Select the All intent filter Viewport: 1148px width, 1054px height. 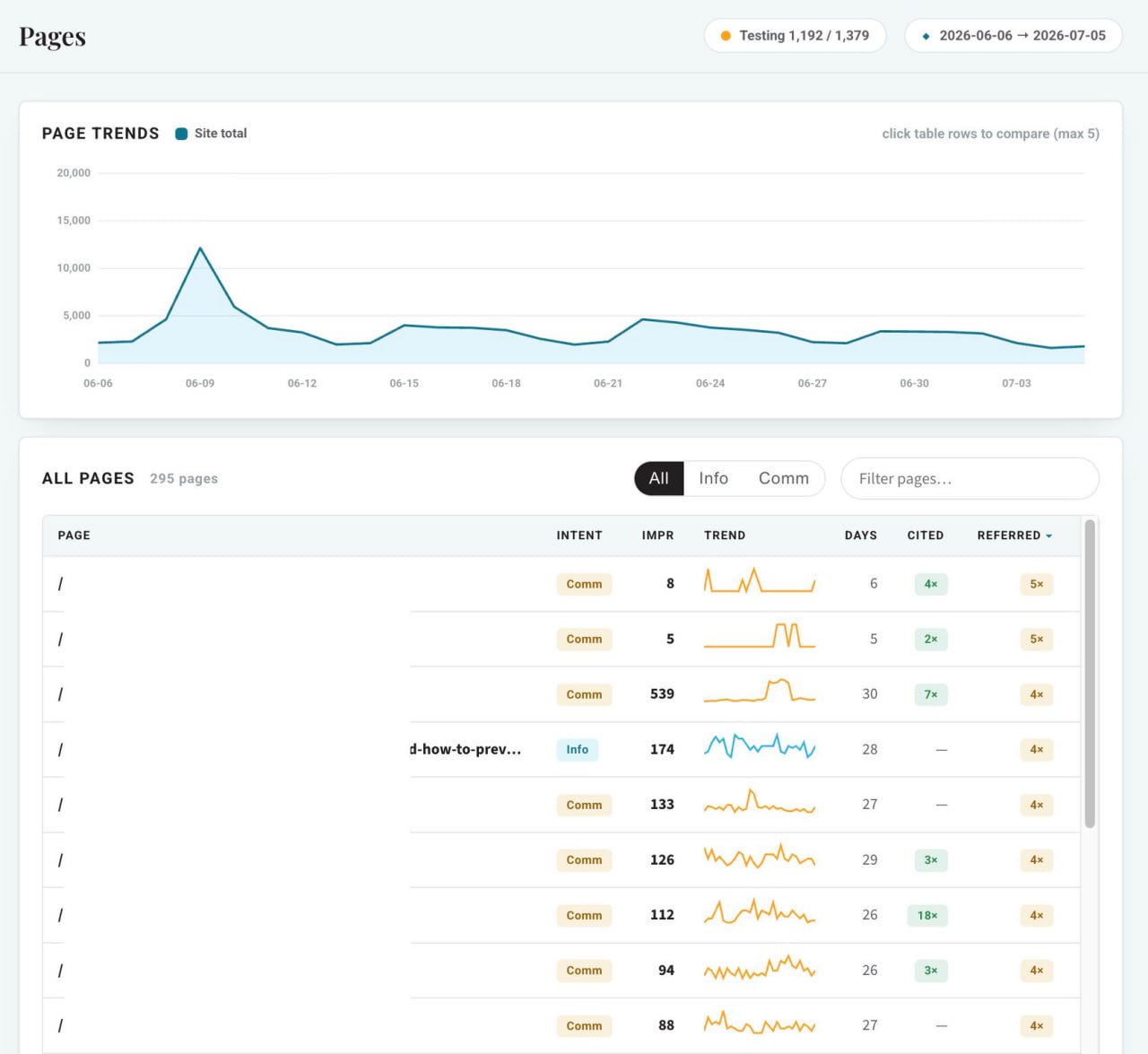pos(659,478)
